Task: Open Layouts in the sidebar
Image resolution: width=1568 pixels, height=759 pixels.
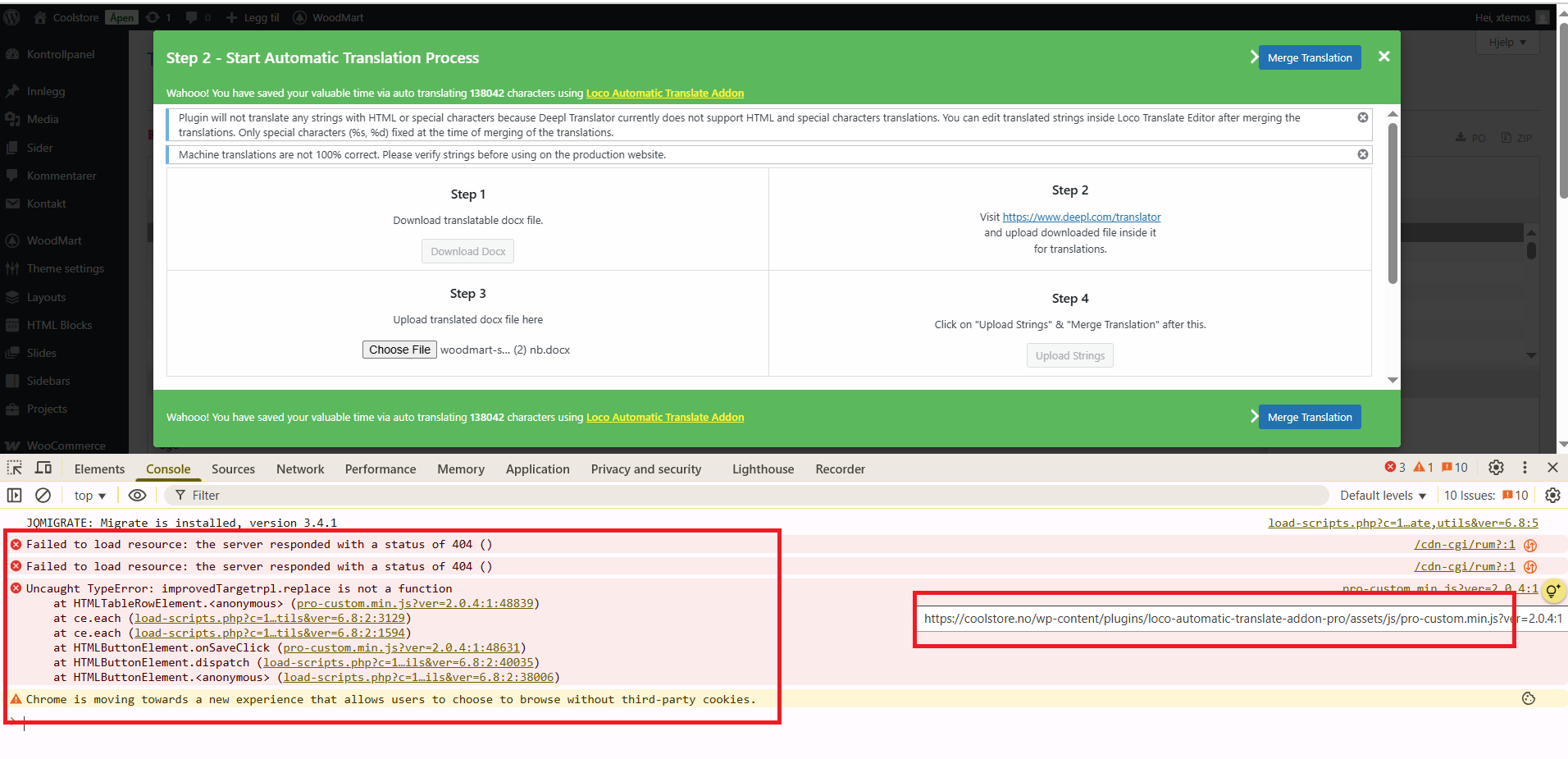Action: click(x=46, y=297)
